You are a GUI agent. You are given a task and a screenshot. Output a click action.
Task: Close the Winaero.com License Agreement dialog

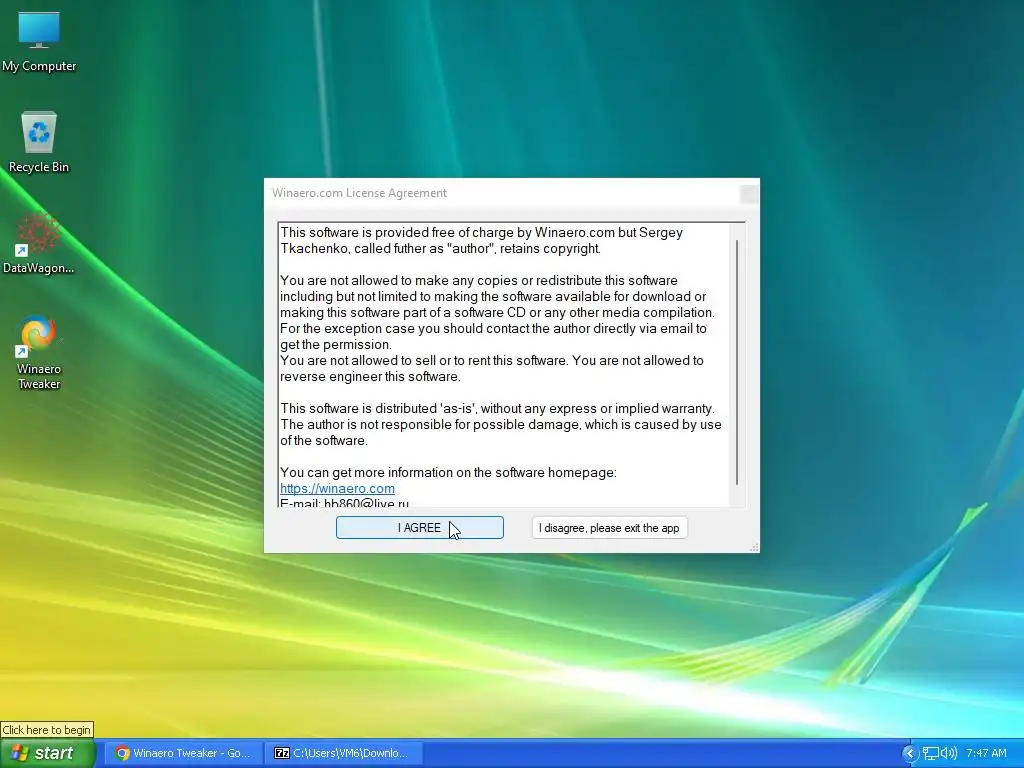[x=749, y=193]
